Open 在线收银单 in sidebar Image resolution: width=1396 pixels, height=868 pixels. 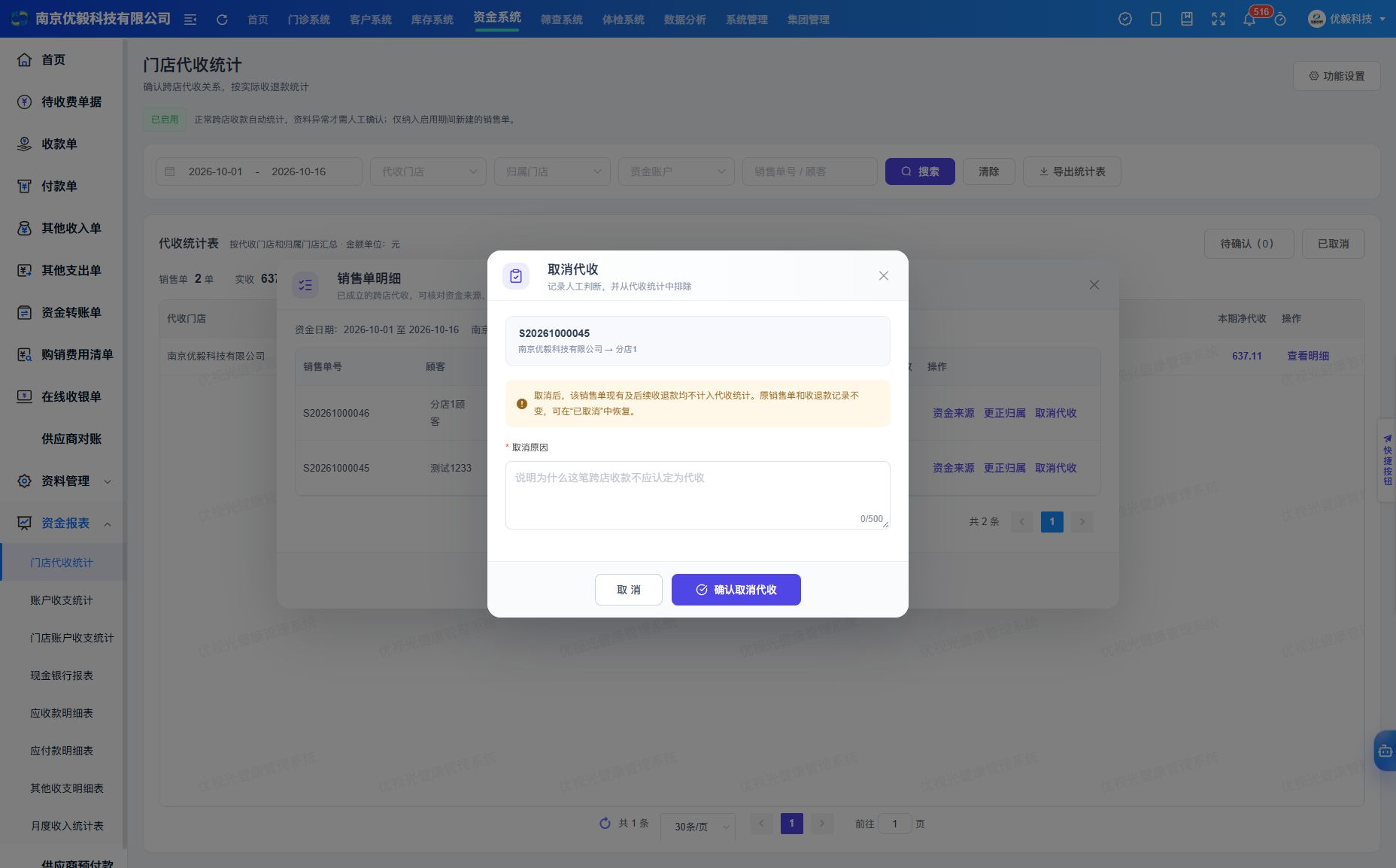(62, 396)
